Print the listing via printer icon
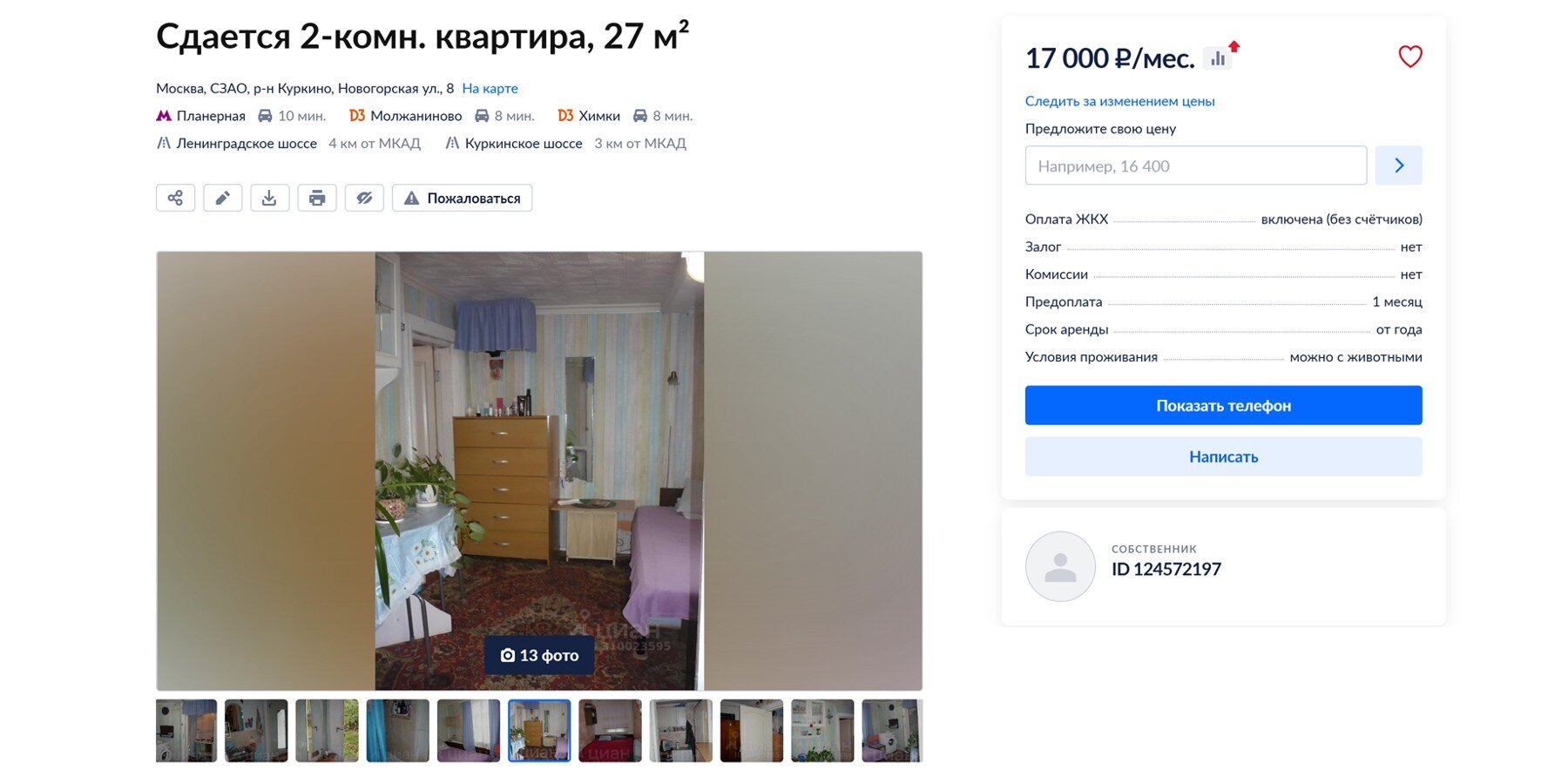This screenshot has height=784, width=1568. pyautogui.click(x=317, y=198)
